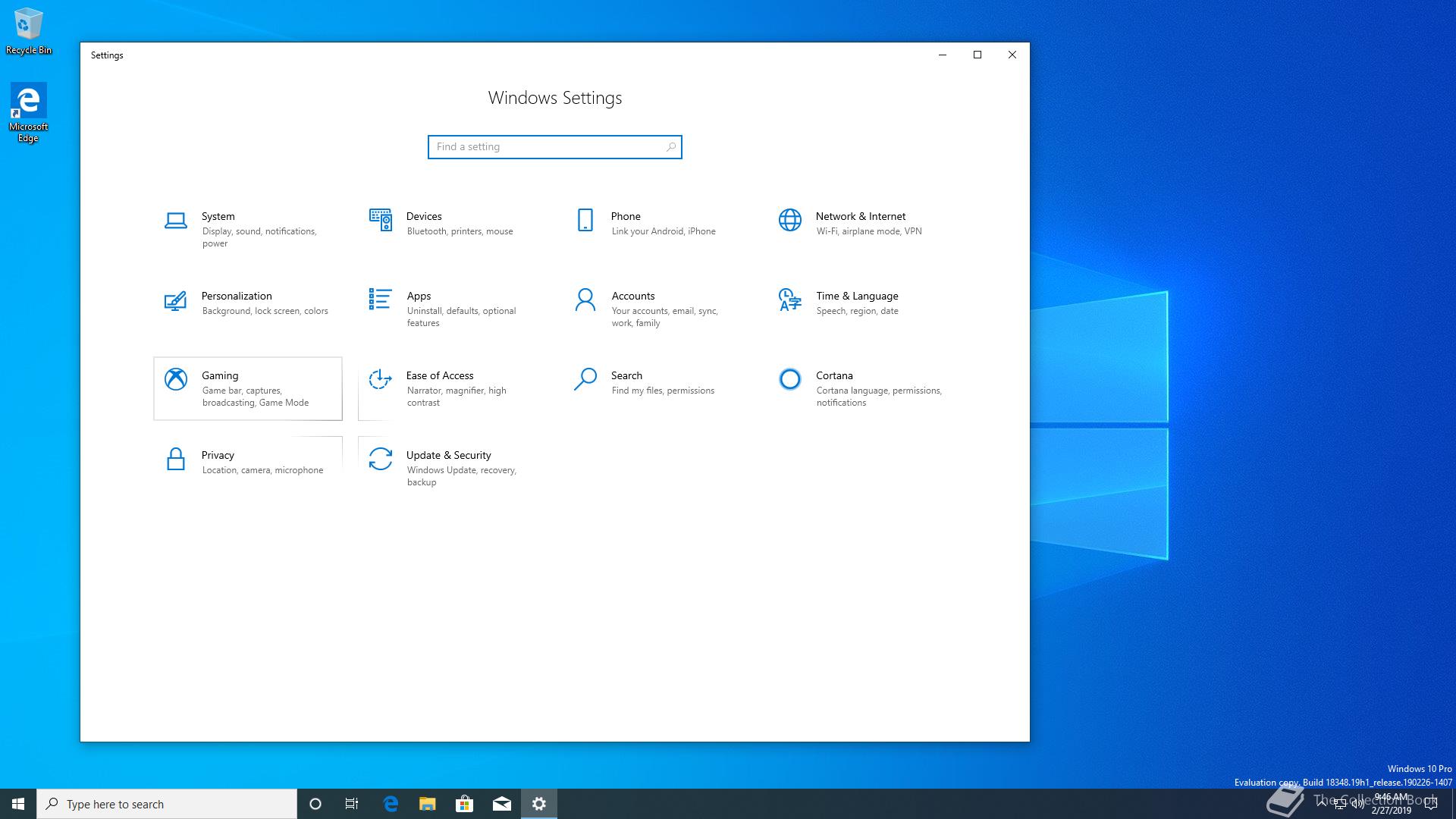This screenshot has height=819, width=1456.
Task: Open the Time & Language icon
Action: 789,300
